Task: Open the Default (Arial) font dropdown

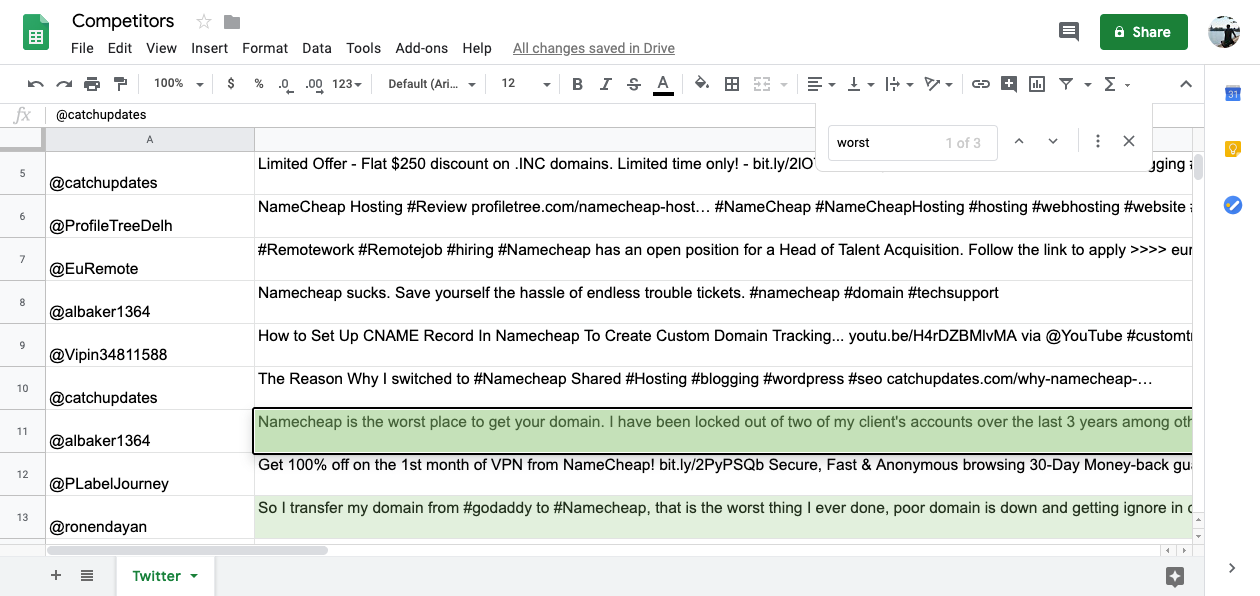Action: pyautogui.click(x=432, y=84)
